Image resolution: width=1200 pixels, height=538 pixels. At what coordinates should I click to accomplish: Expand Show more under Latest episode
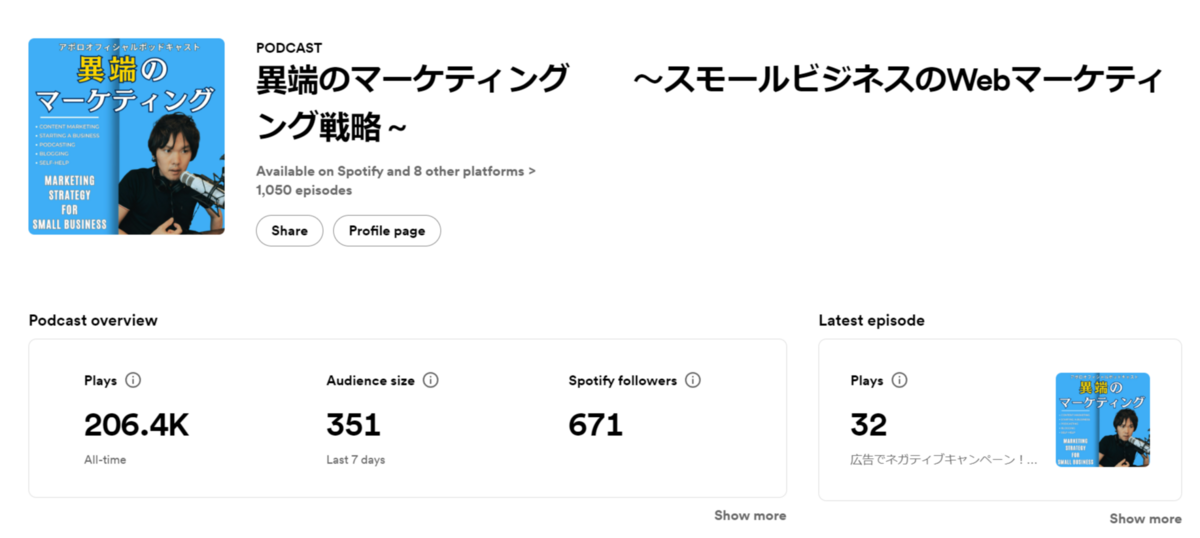tap(1145, 519)
